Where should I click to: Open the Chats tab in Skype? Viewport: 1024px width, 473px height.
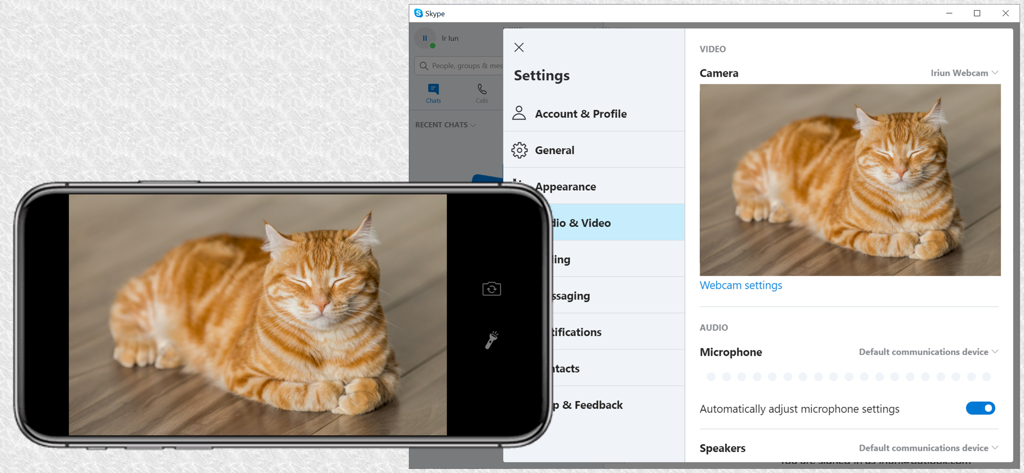pyautogui.click(x=434, y=93)
